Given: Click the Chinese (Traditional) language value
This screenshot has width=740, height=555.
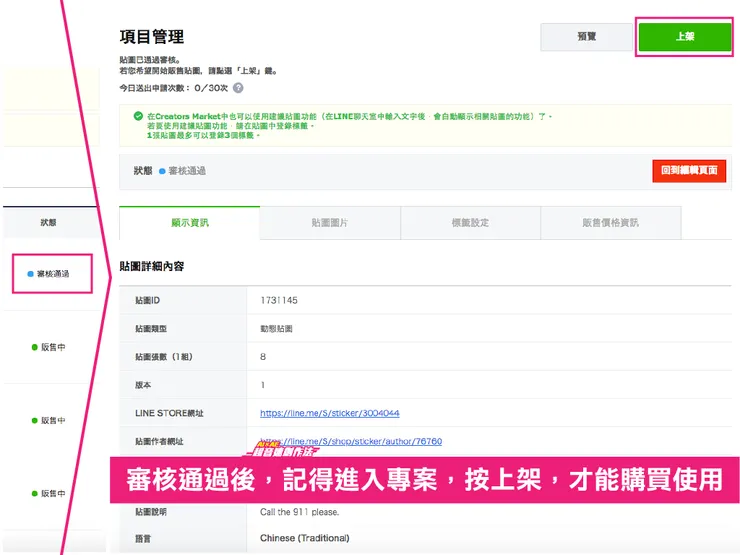Looking at the screenshot, I should [304, 538].
